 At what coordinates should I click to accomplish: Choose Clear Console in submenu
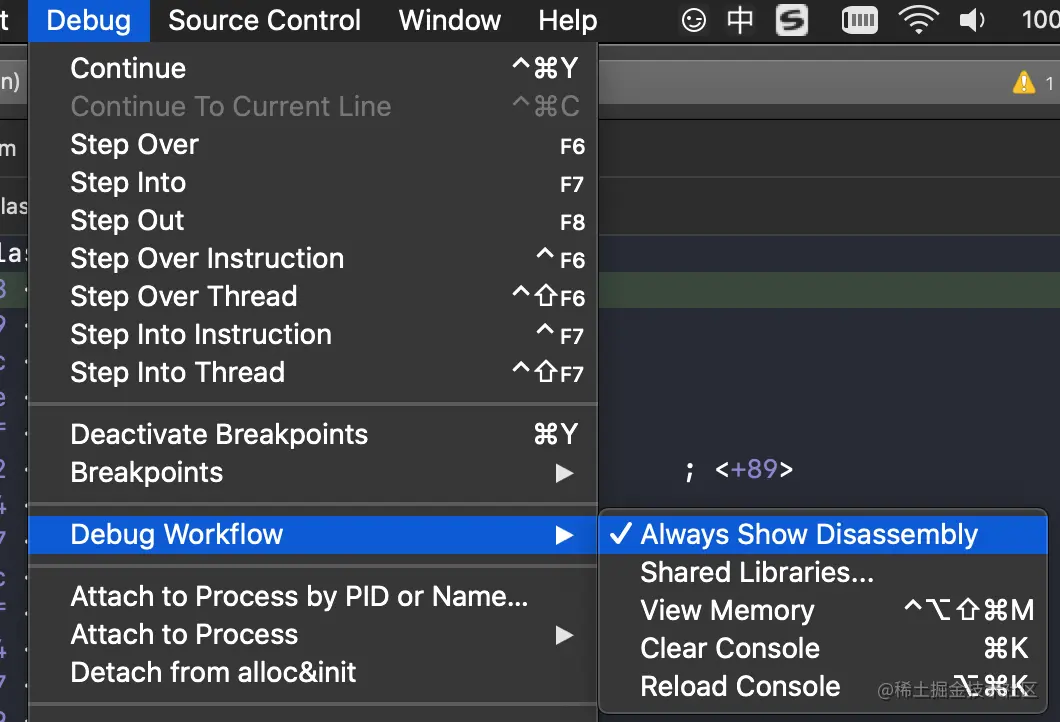pyautogui.click(x=730, y=648)
